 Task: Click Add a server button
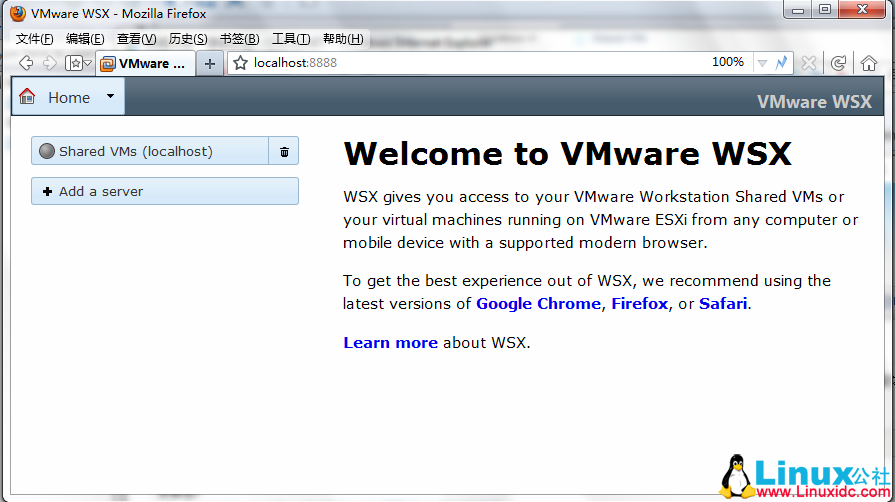(x=165, y=191)
